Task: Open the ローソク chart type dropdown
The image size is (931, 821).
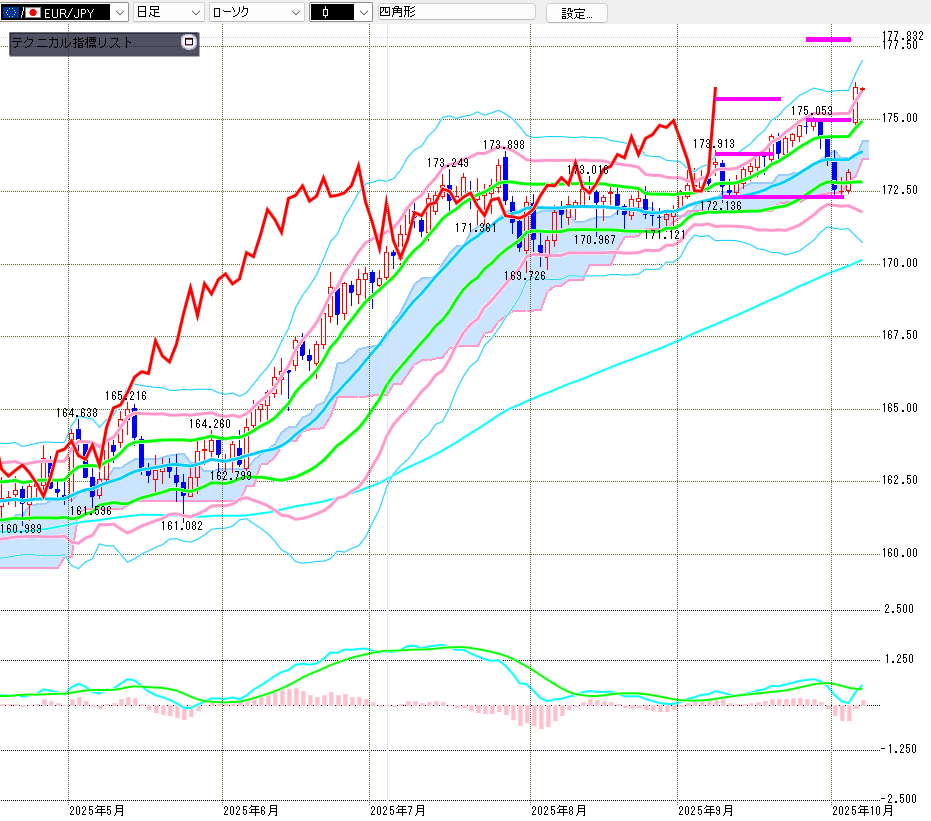Action: [x=256, y=13]
